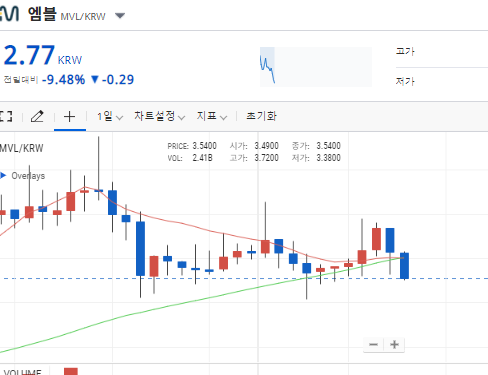Click the 초기화 reset button

[261, 116]
